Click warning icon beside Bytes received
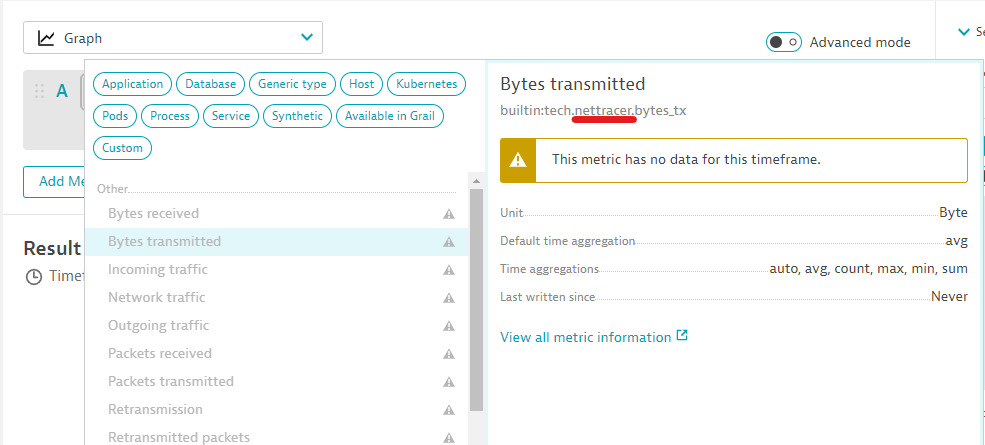This screenshot has width=985, height=445. click(449, 214)
